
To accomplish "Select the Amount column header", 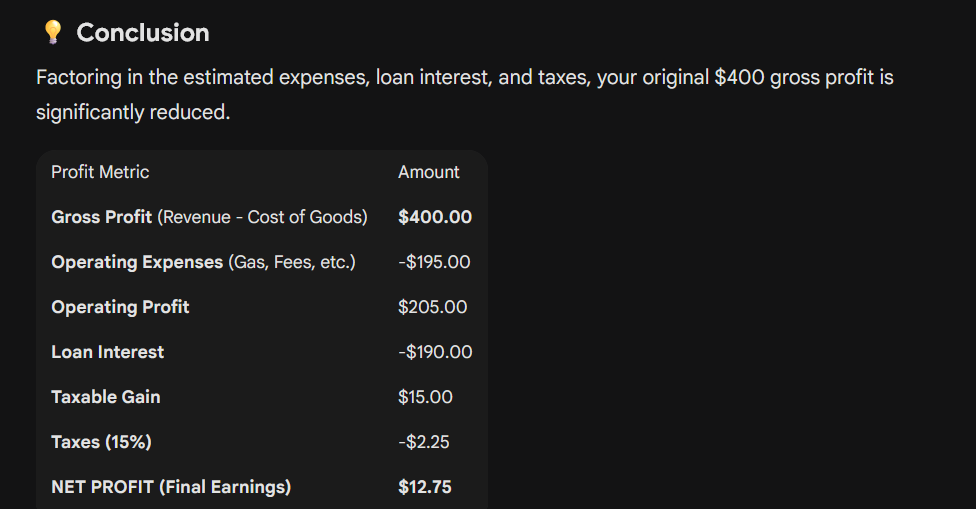I will click(x=428, y=172).
